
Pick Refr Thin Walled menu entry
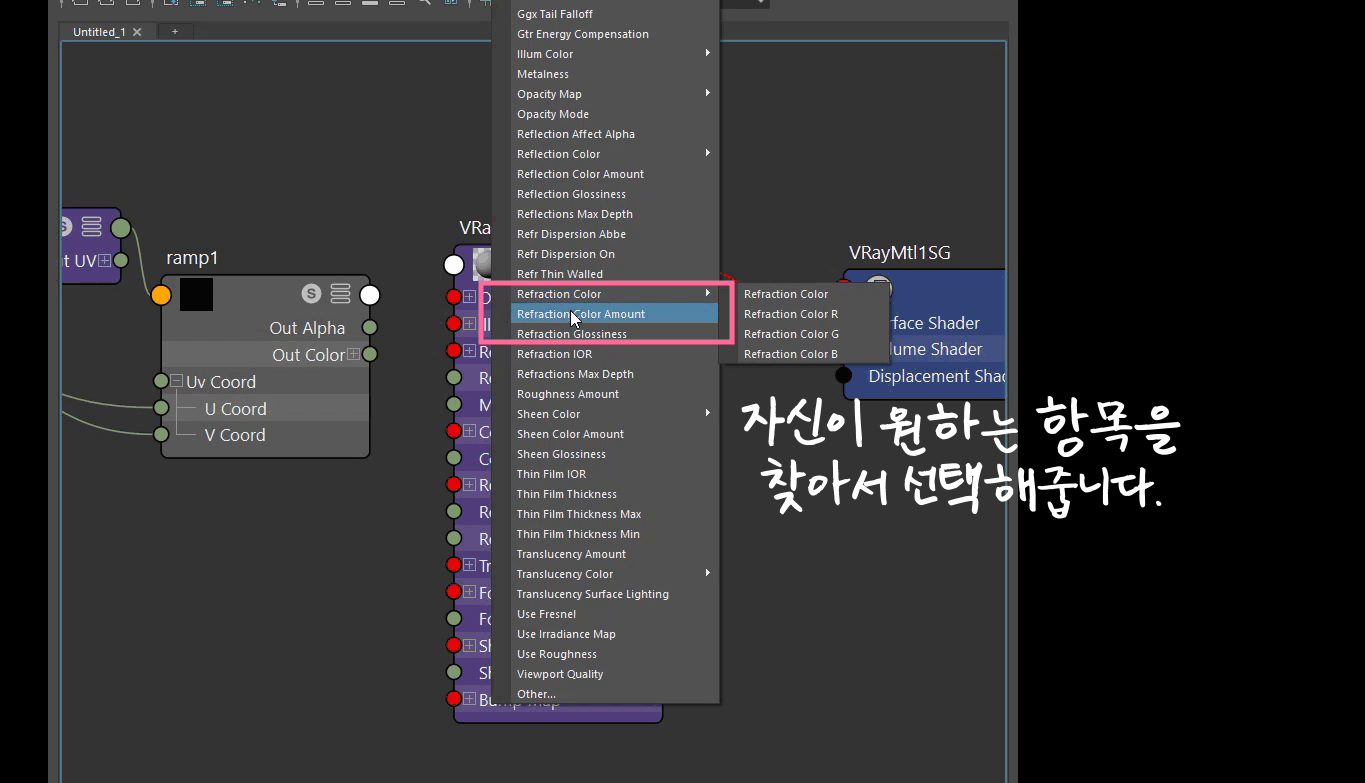click(x=615, y=274)
